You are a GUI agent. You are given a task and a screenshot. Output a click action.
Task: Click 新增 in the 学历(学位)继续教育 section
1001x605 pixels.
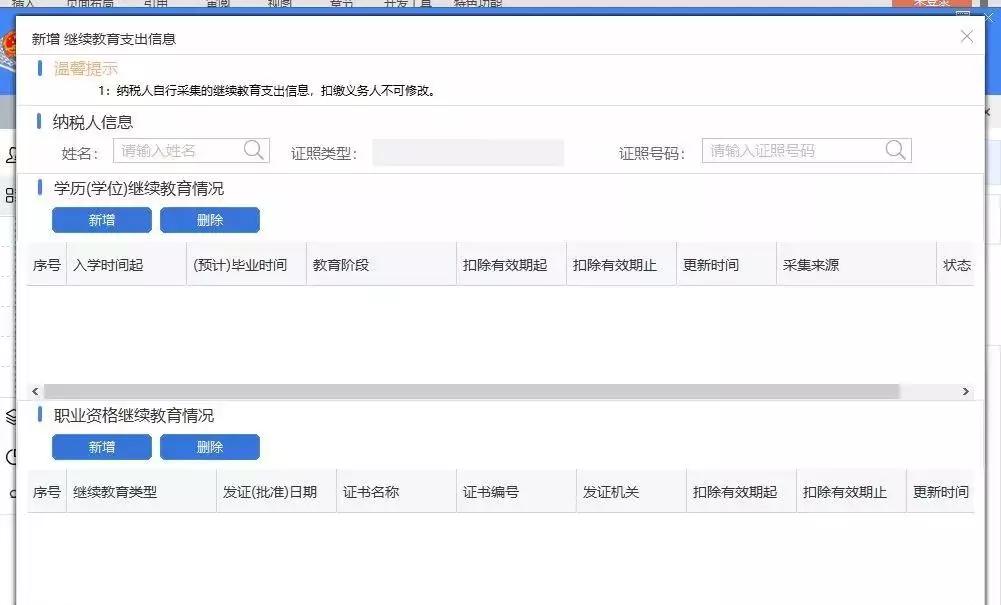pyautogui.click(x=101, y=219)
